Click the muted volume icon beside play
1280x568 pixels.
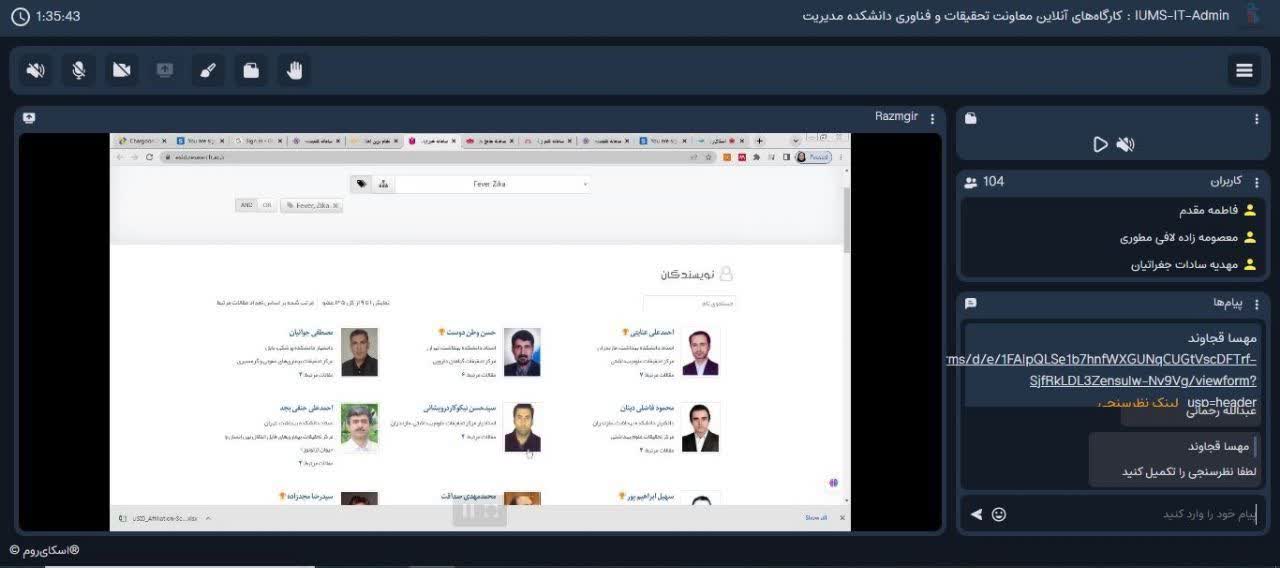[1126, 144]
